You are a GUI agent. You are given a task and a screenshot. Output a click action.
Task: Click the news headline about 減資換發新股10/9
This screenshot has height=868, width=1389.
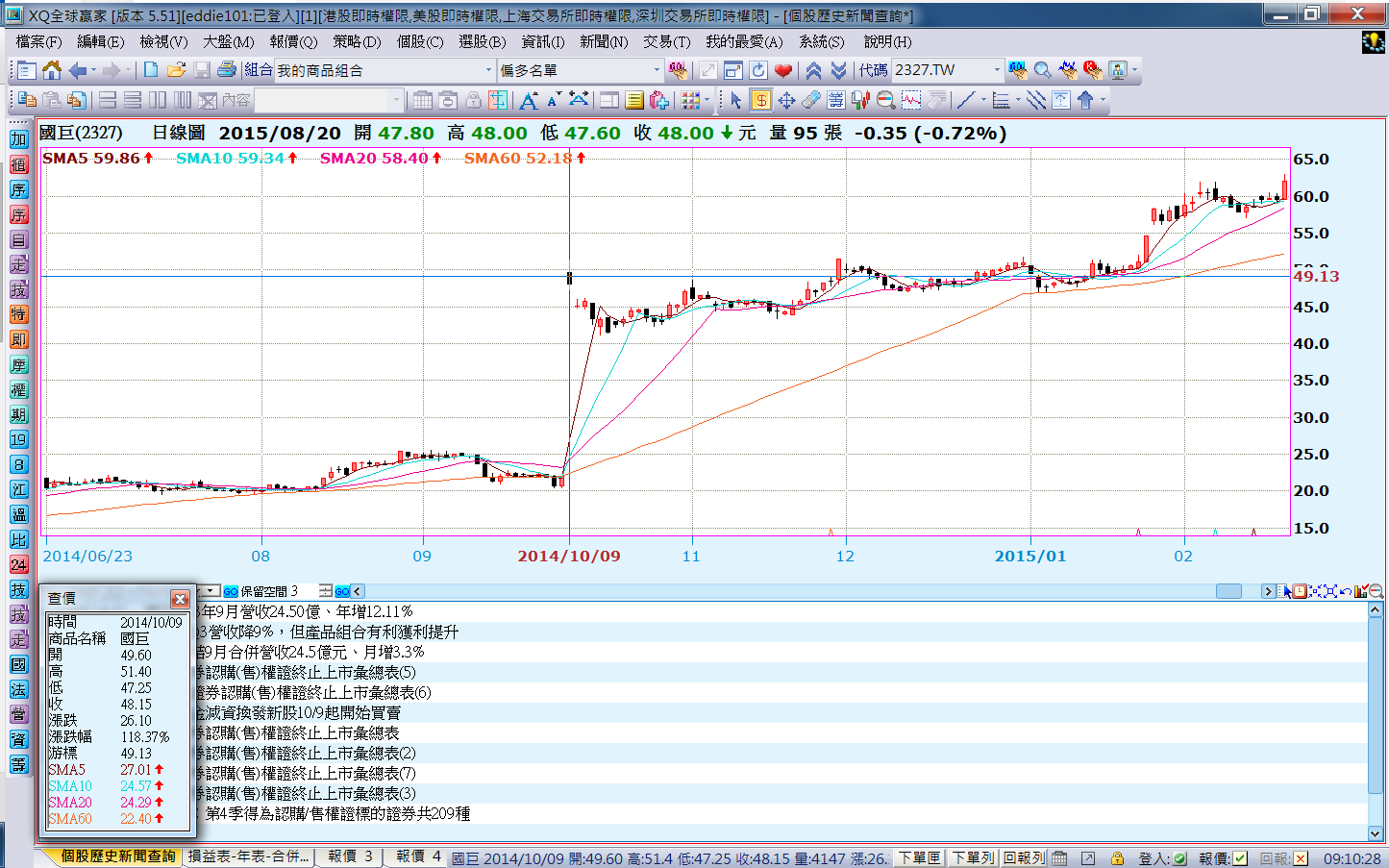click(298, 712)
